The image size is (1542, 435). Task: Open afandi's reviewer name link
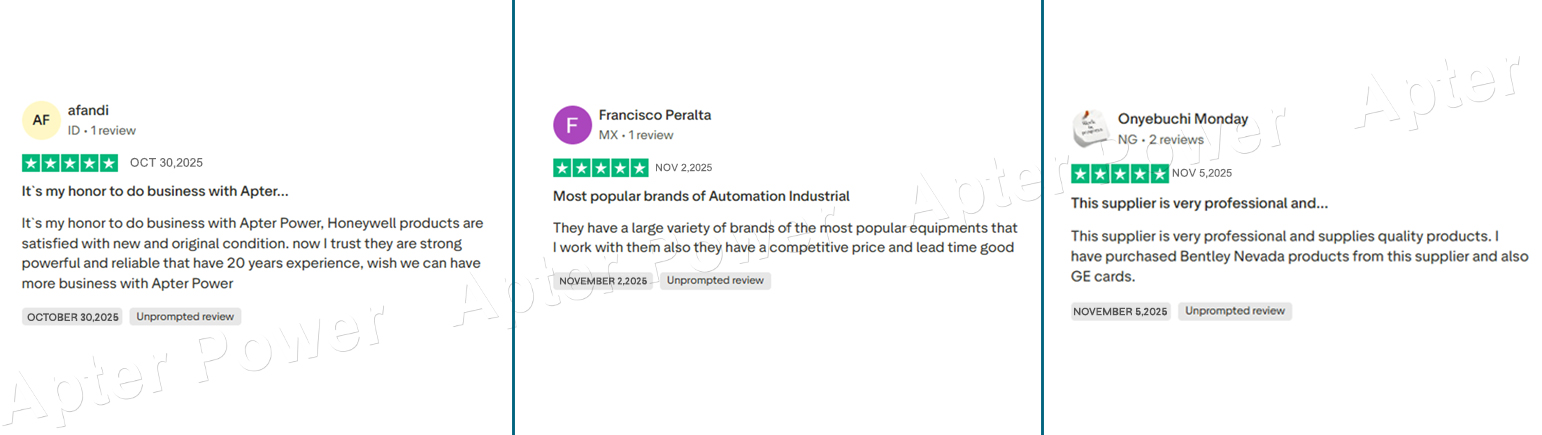click(88, 110)
